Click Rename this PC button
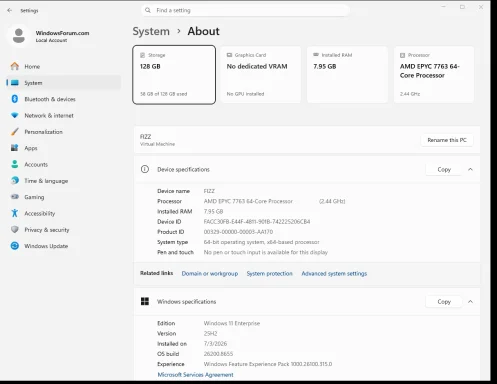The image size is (497, 384). pyautogui.click(x=447, y=140)
